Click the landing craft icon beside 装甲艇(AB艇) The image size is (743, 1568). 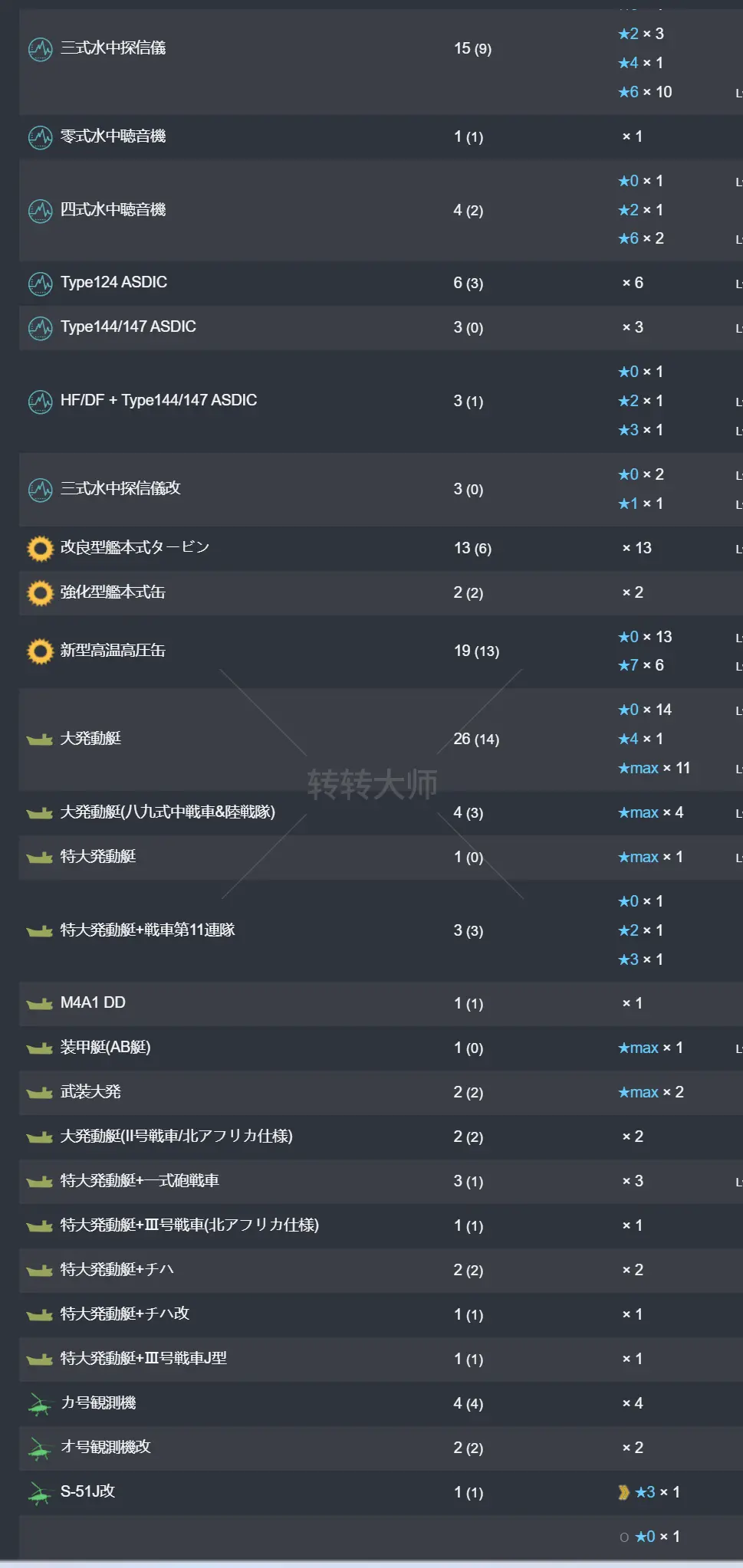(39, 1048)
